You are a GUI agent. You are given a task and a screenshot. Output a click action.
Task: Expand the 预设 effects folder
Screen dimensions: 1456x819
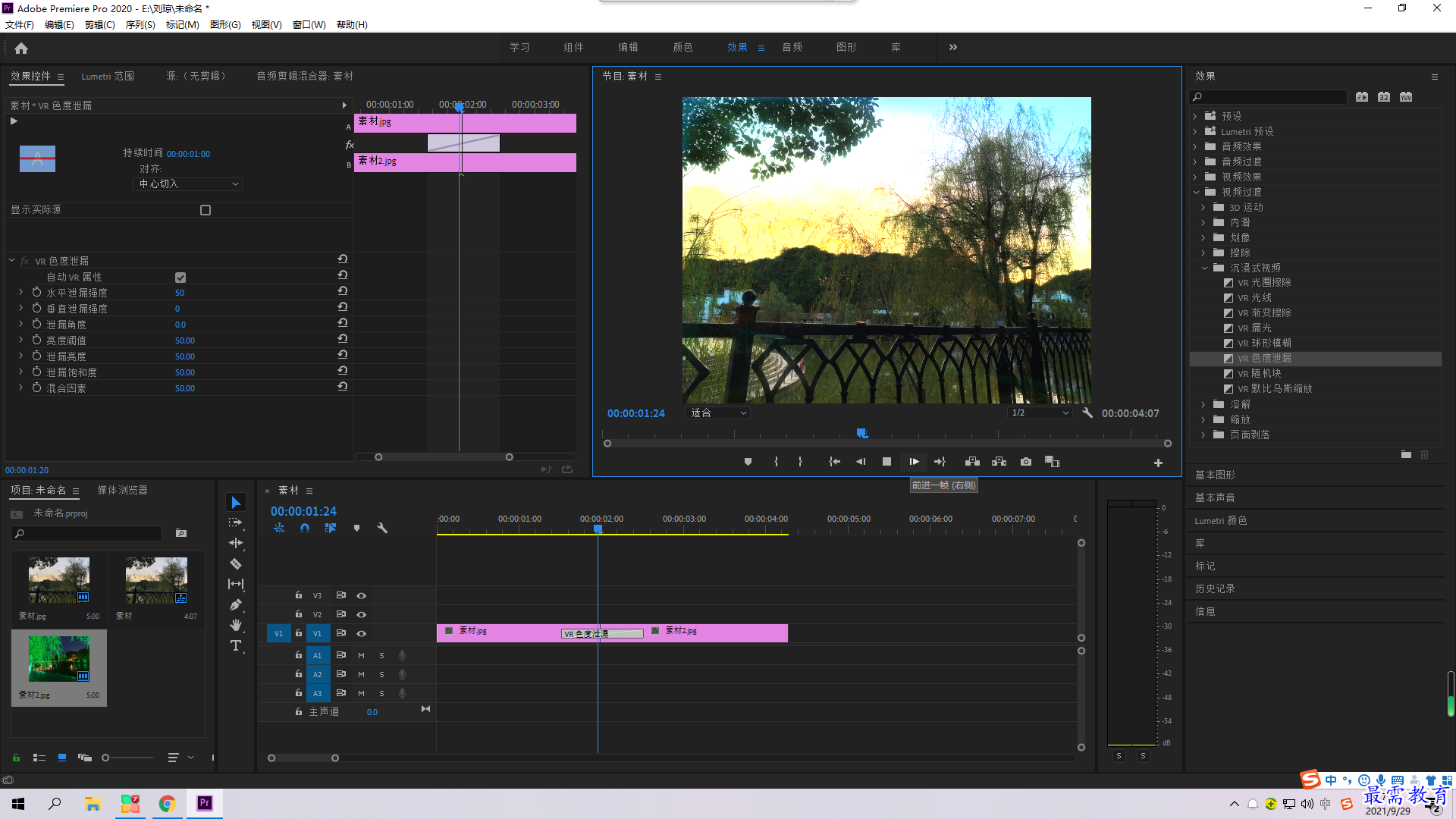tap(1195, 116)
